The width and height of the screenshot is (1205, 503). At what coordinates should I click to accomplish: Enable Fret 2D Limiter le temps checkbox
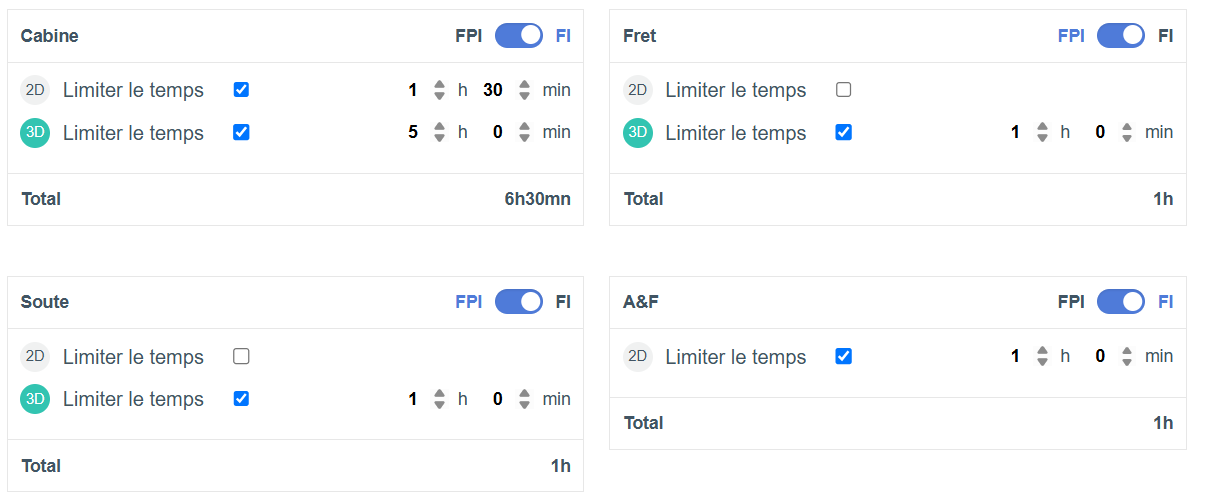843,90
